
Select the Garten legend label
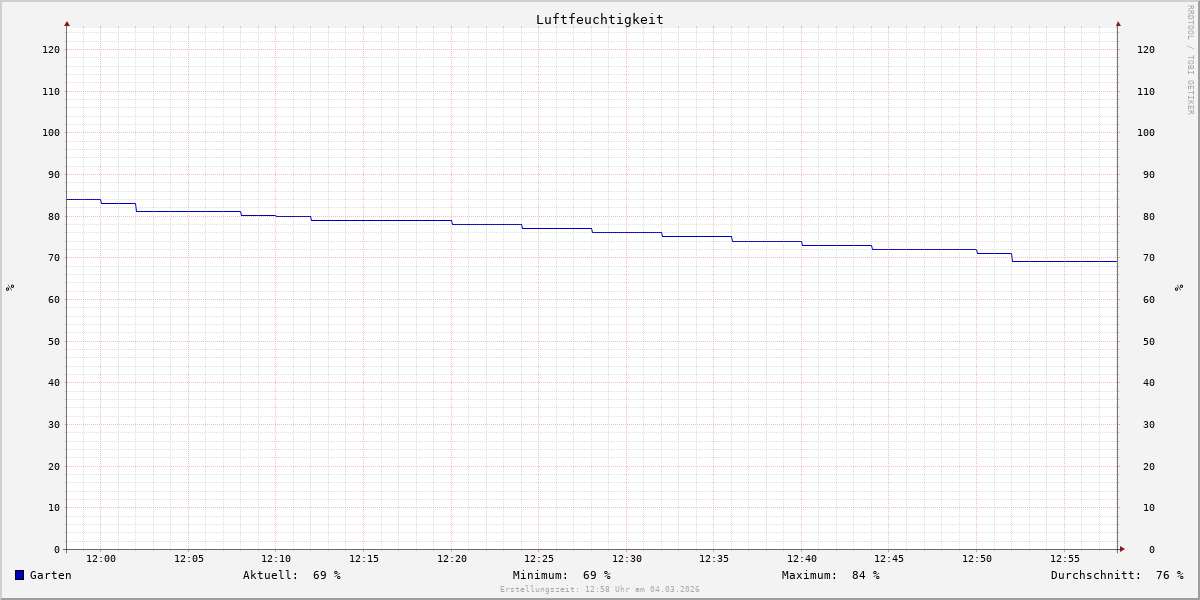[x=51, y=575]
